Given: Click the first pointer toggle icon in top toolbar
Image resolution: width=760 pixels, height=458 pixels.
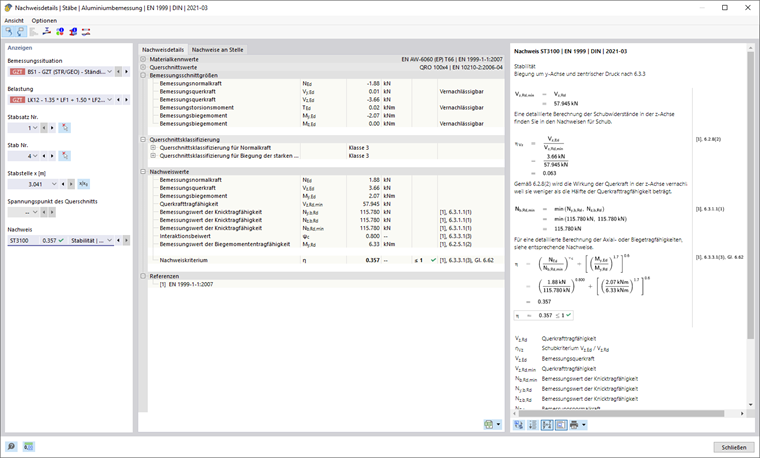Looking at the screenshot, I should (8, 32).
